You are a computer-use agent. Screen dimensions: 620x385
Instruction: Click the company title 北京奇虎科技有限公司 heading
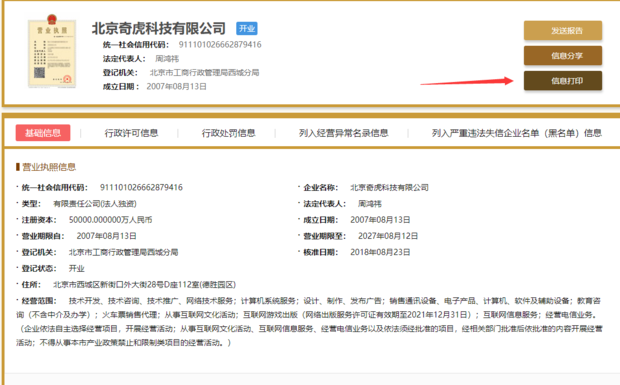[159, 28]
